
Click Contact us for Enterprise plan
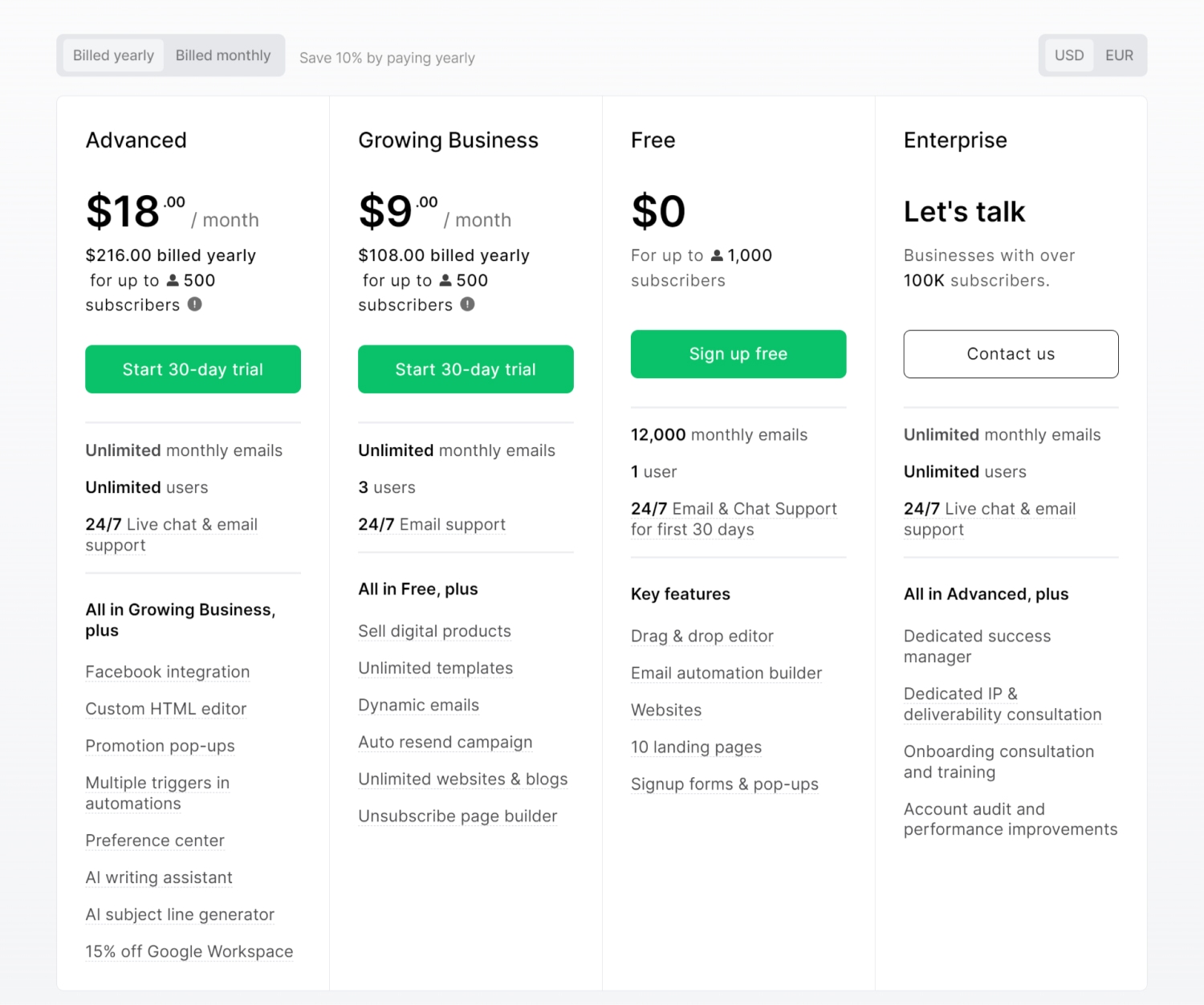tap(1011, 354)
